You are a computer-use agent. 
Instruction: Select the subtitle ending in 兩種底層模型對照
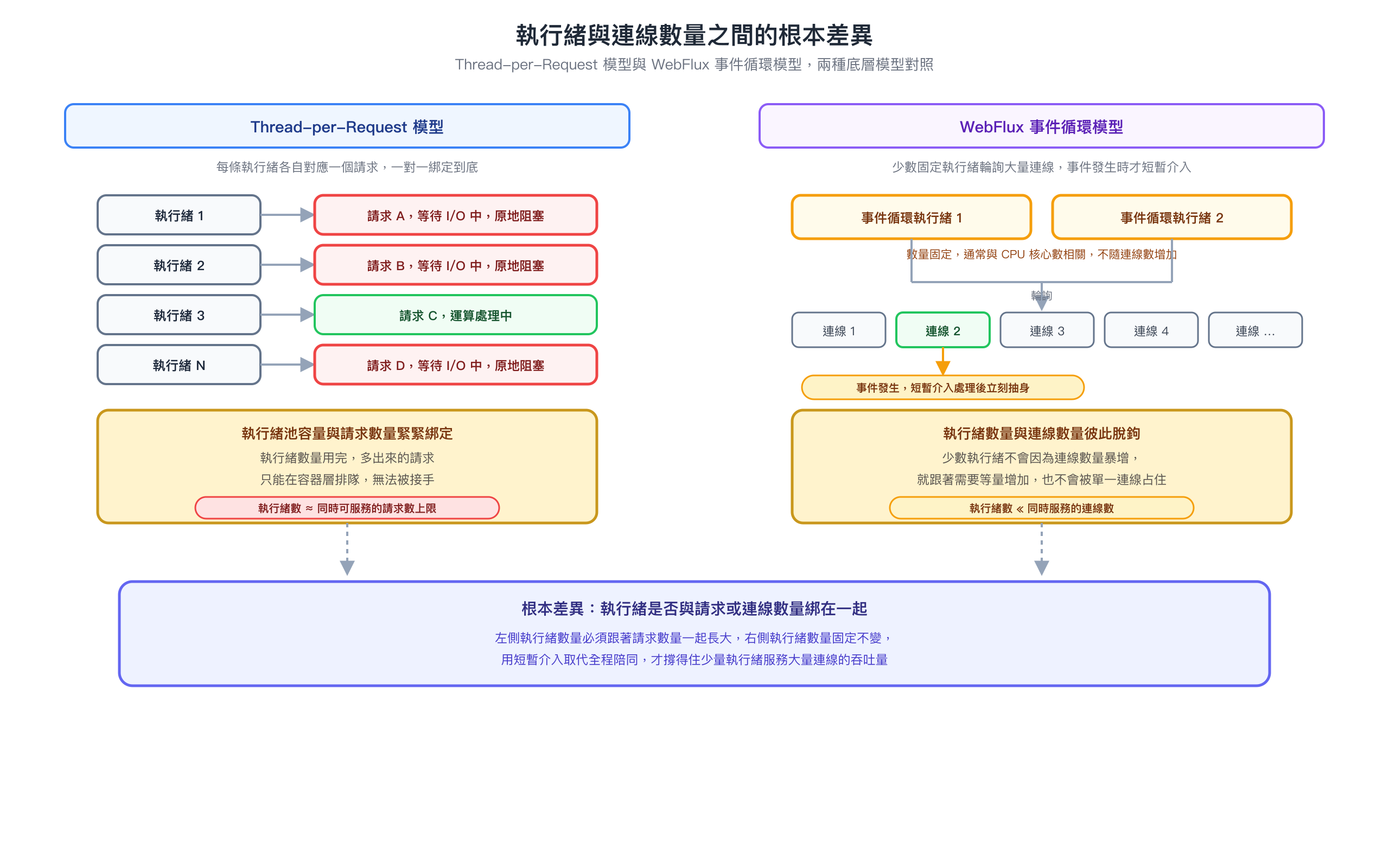[x=694, y=65]
